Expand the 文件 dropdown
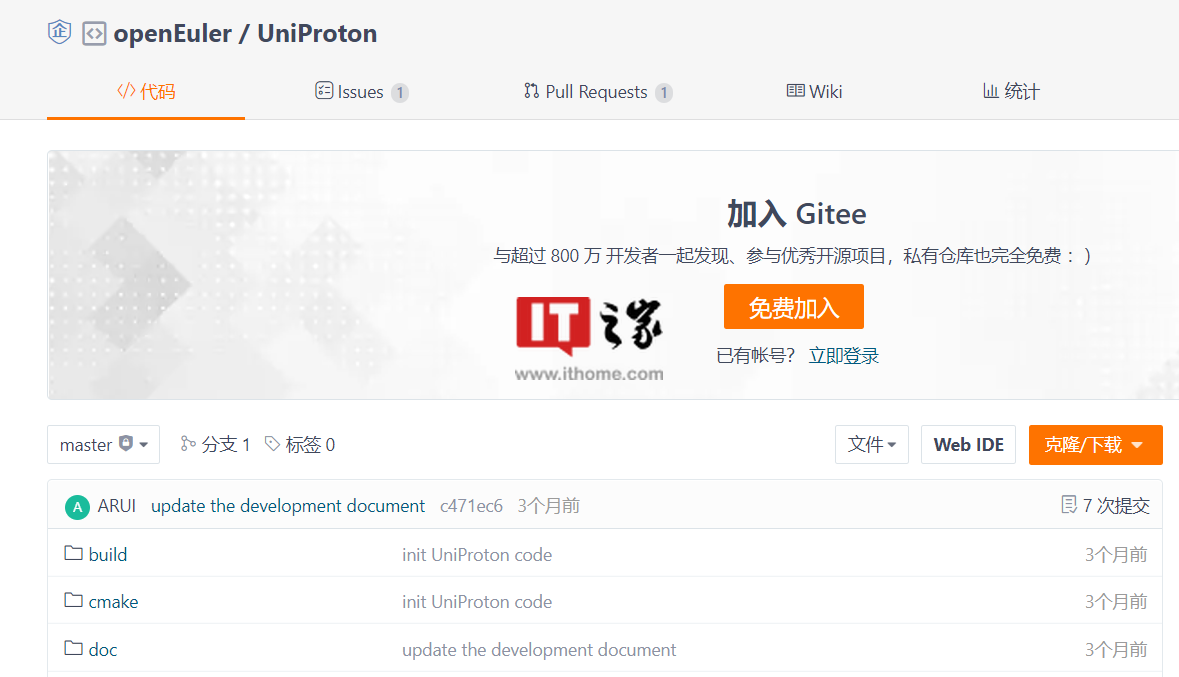The image size is (1179, 677). tap(871, 445)
